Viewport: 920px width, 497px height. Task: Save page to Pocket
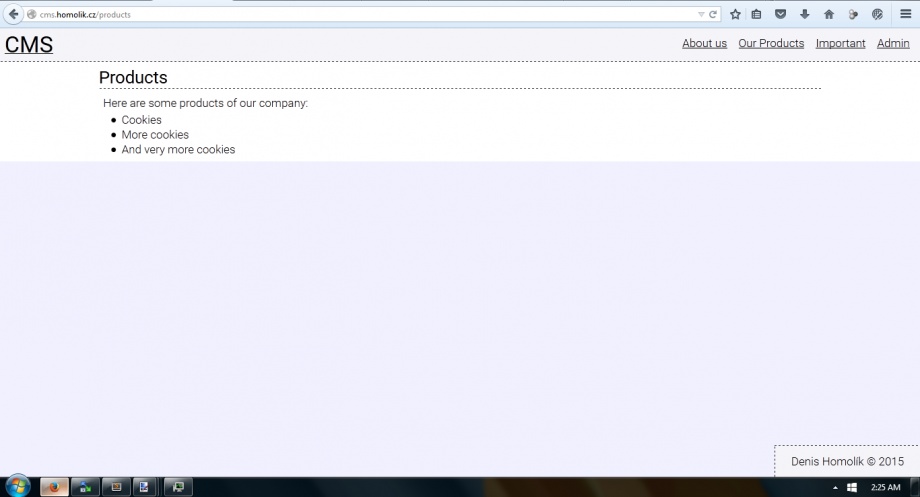click(780, 15)
